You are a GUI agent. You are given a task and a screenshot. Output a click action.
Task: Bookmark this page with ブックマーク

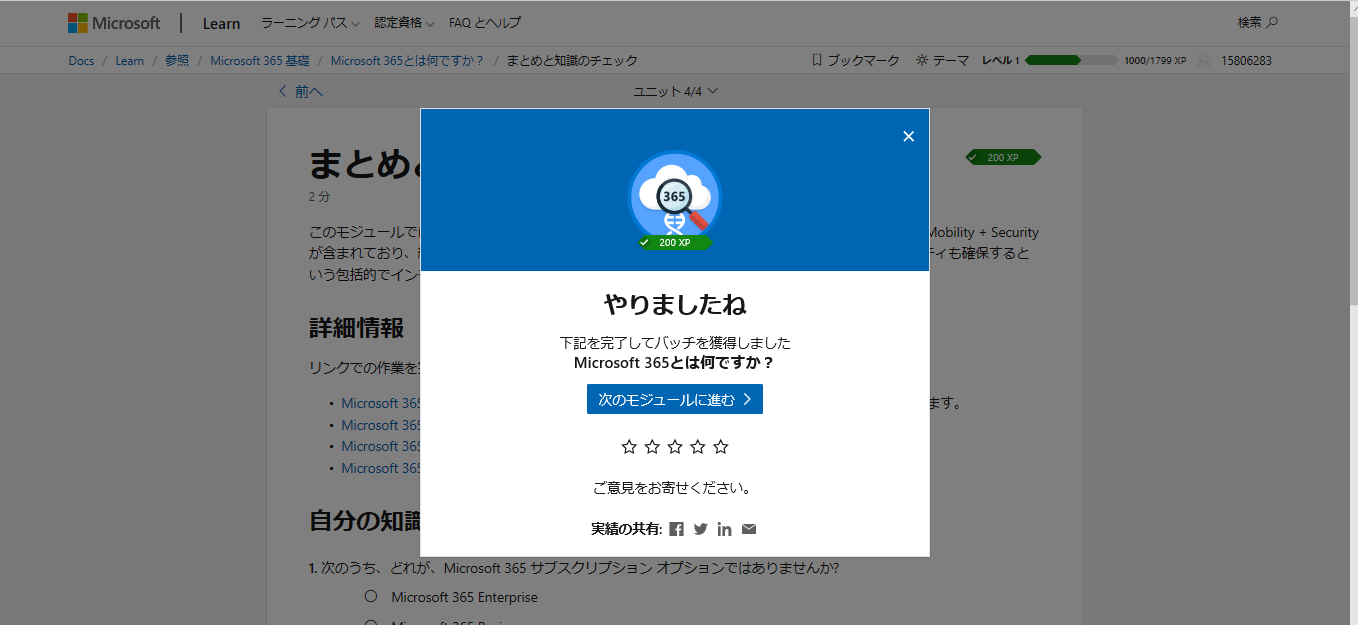pos(856,60)
